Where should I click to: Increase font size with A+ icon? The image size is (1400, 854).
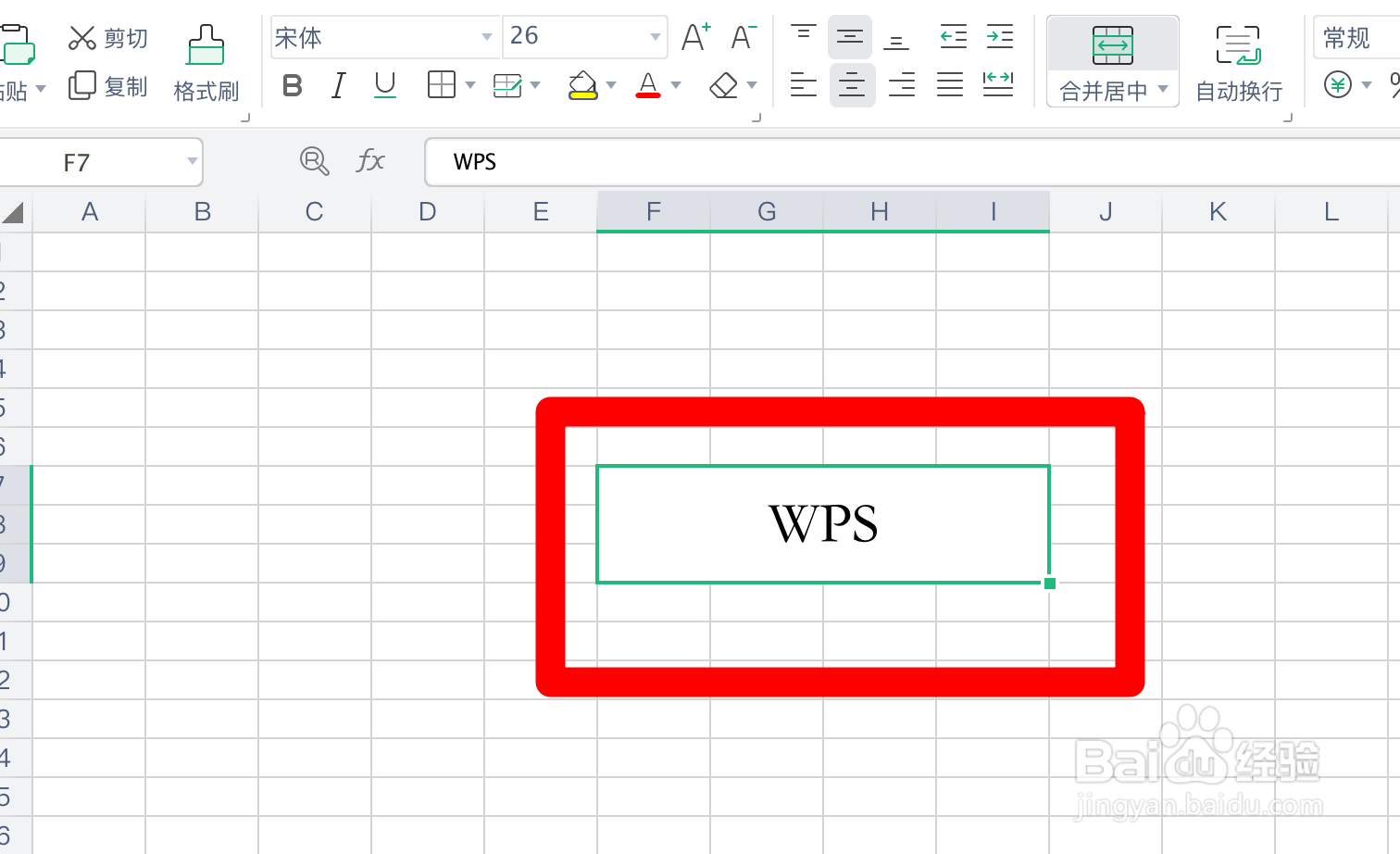click(x=695, y=37)
